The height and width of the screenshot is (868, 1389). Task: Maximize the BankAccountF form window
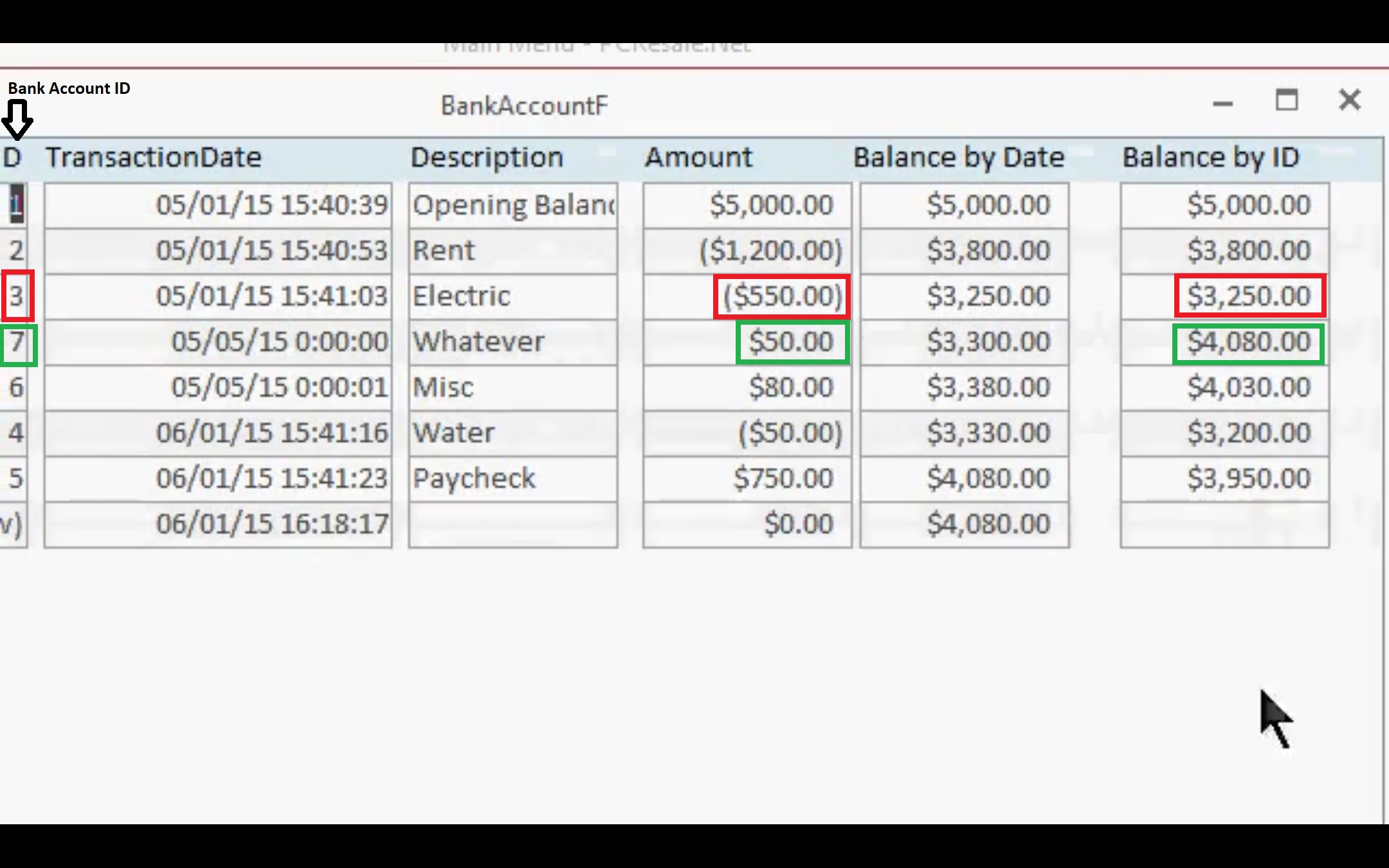pyautogui.click(x=1287, y=101)
